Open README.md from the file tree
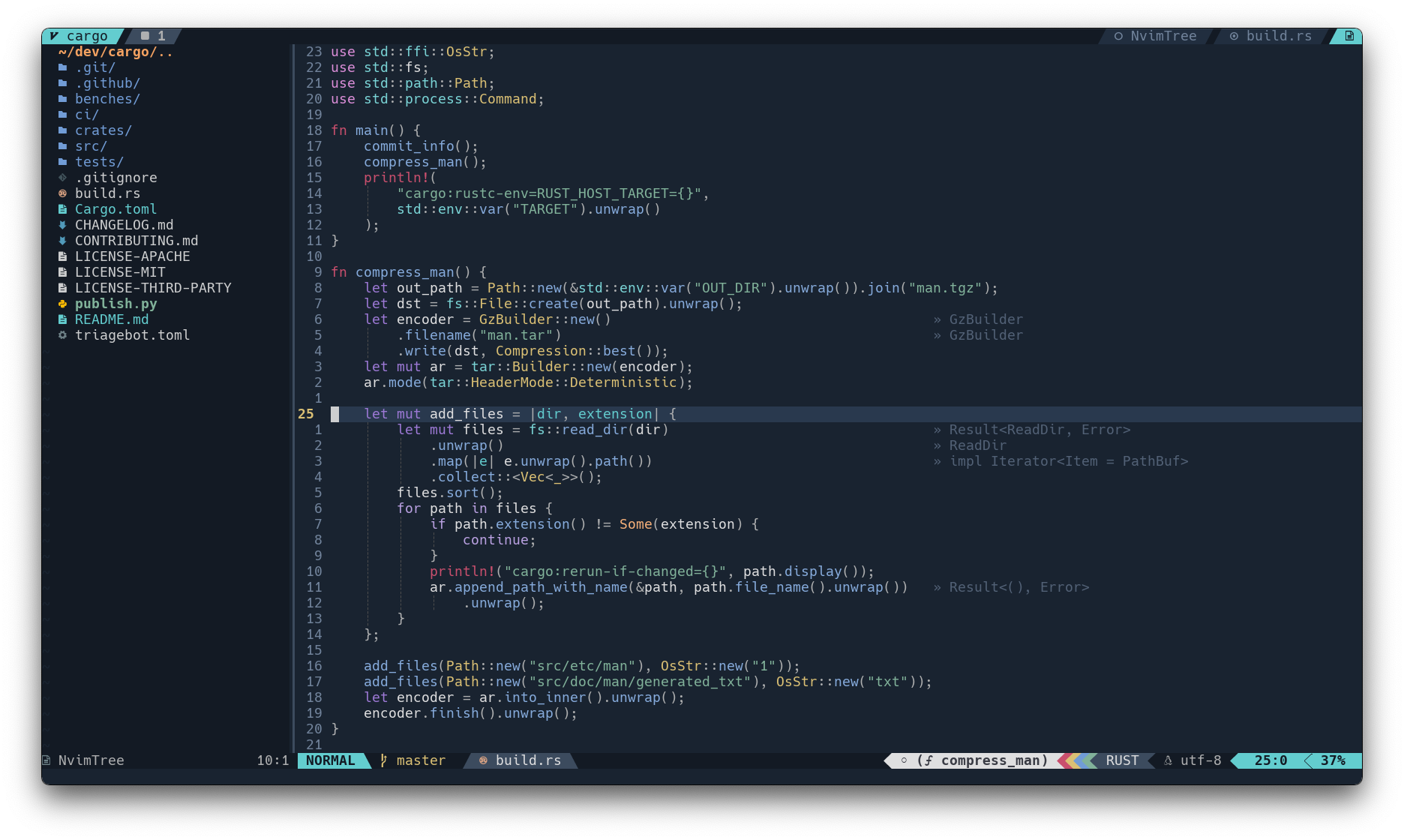This screenshot has height=840, width=1404. [x=112, y=319]
